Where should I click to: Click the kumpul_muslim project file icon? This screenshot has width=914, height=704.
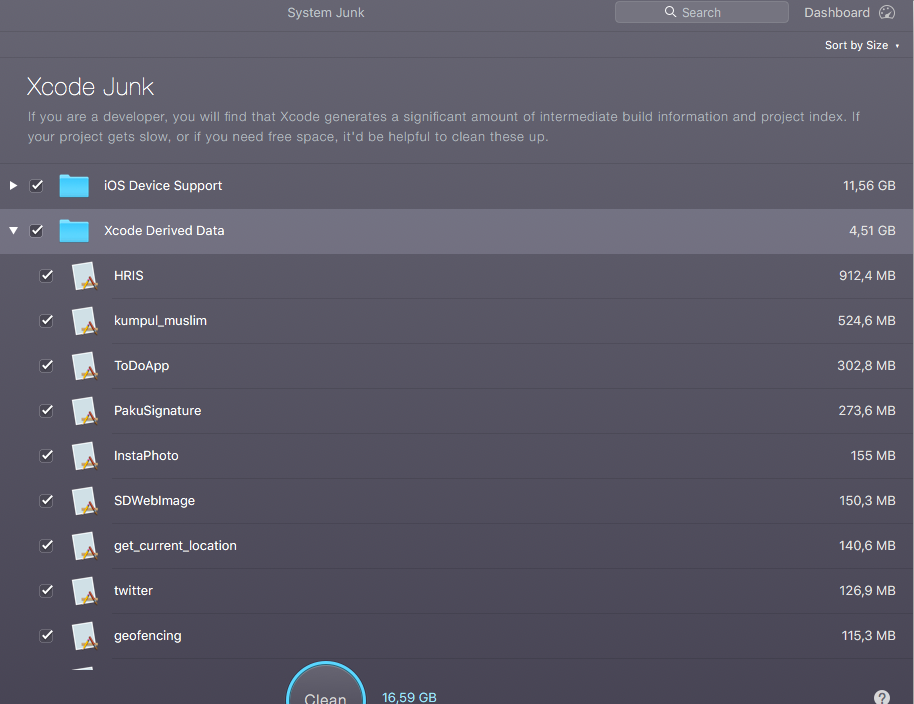(85, 321)
